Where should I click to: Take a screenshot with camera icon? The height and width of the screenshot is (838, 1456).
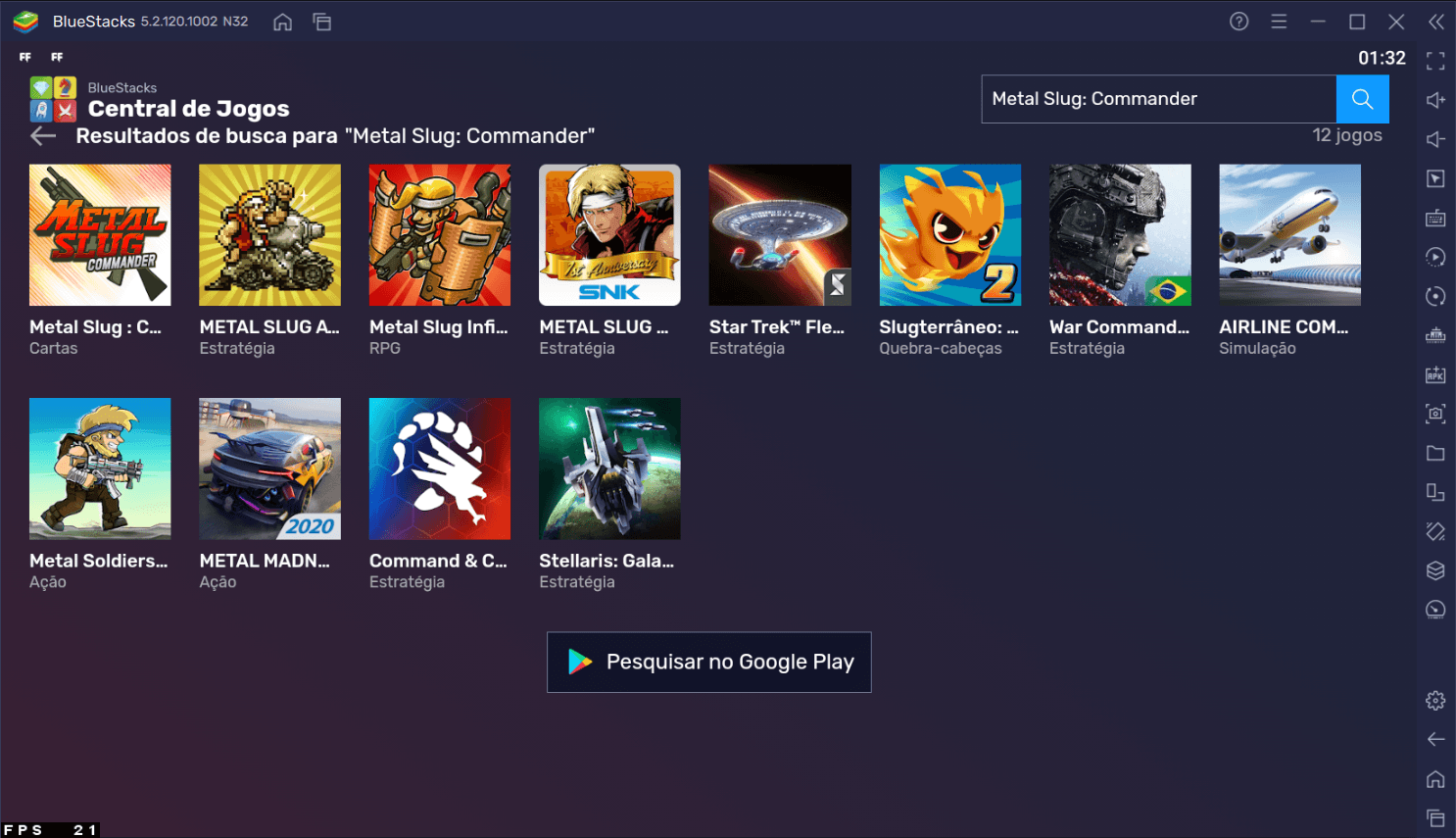1435,414
